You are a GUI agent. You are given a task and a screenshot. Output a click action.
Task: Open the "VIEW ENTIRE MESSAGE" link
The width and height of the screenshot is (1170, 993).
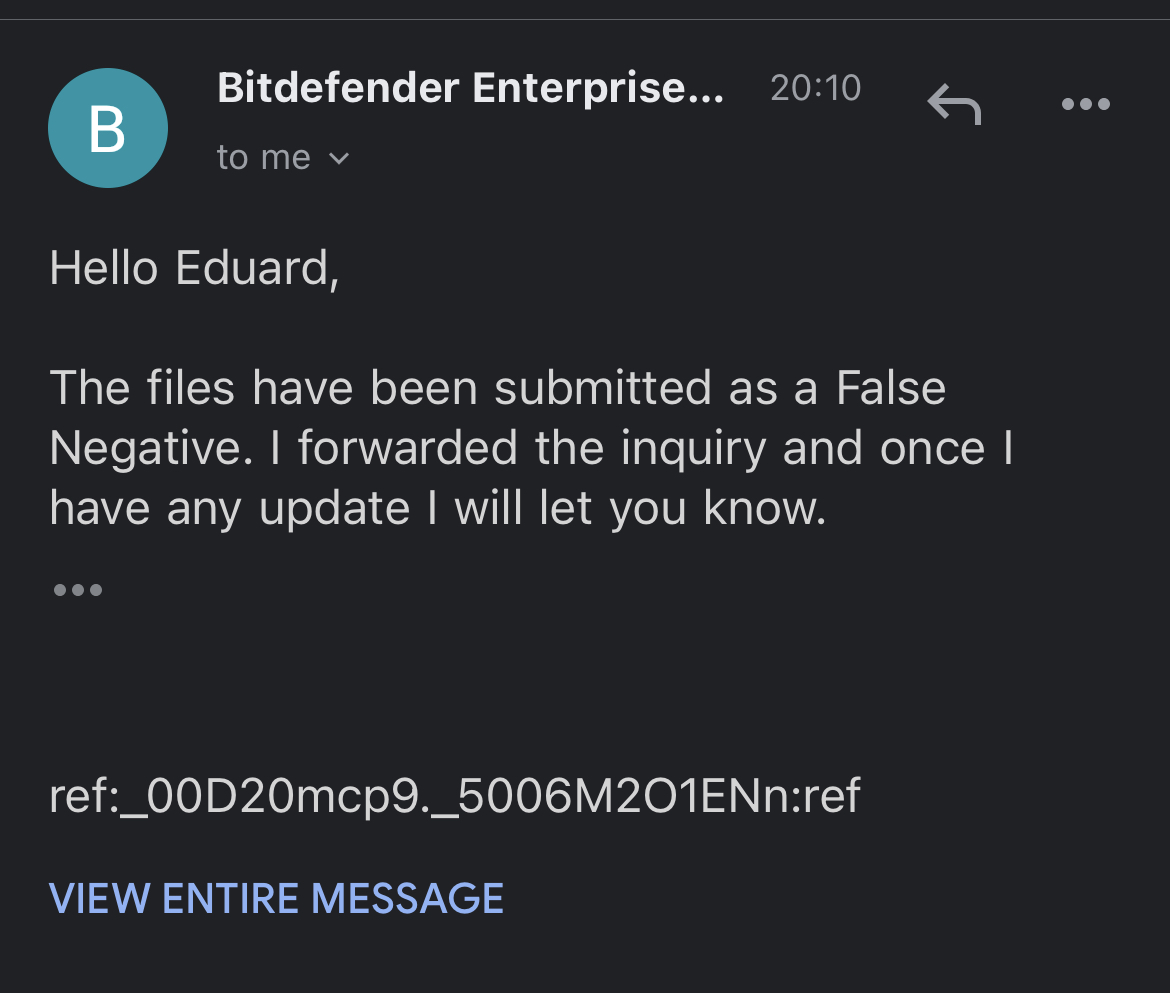276,898
